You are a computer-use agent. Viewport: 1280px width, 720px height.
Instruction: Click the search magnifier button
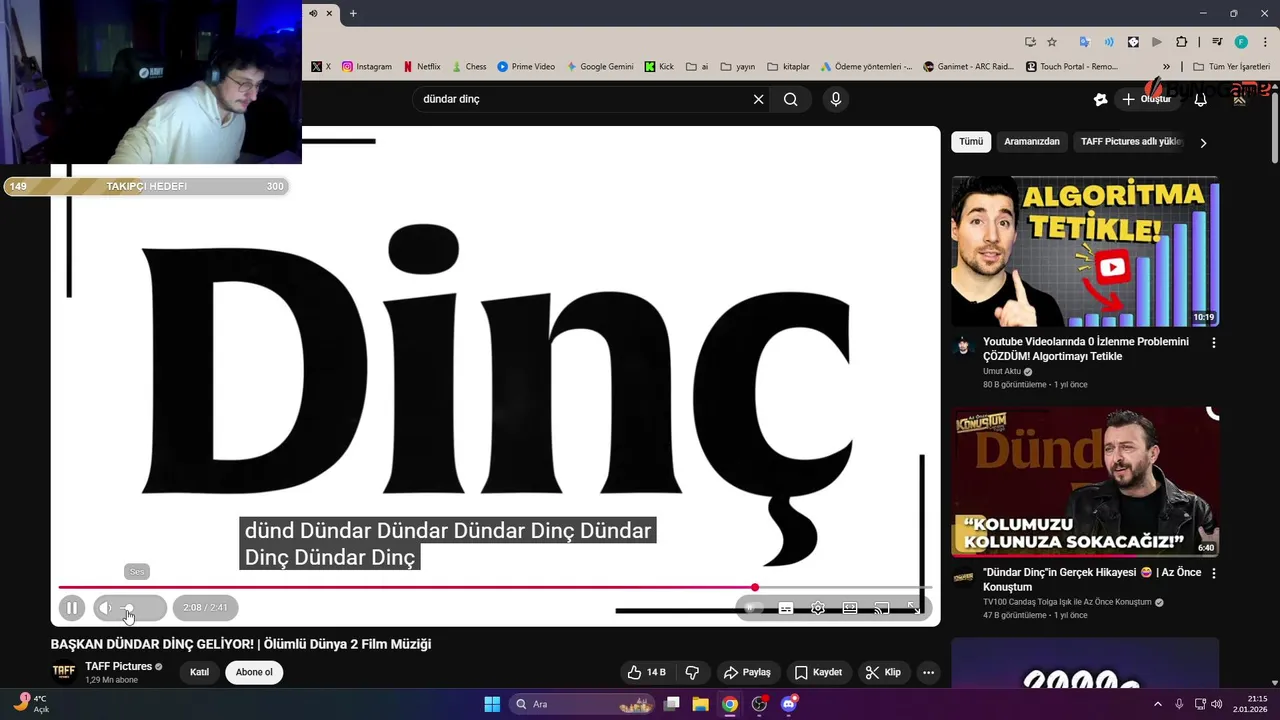click(791, 99)
